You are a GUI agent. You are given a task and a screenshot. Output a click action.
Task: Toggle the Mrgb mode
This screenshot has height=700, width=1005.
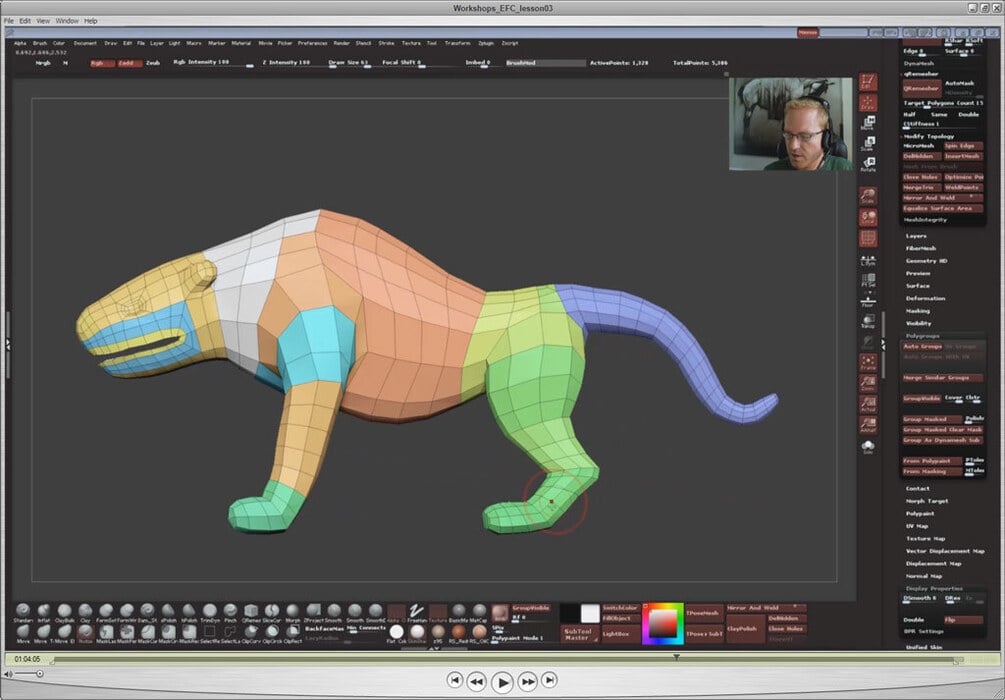click(x=43, y=63)
